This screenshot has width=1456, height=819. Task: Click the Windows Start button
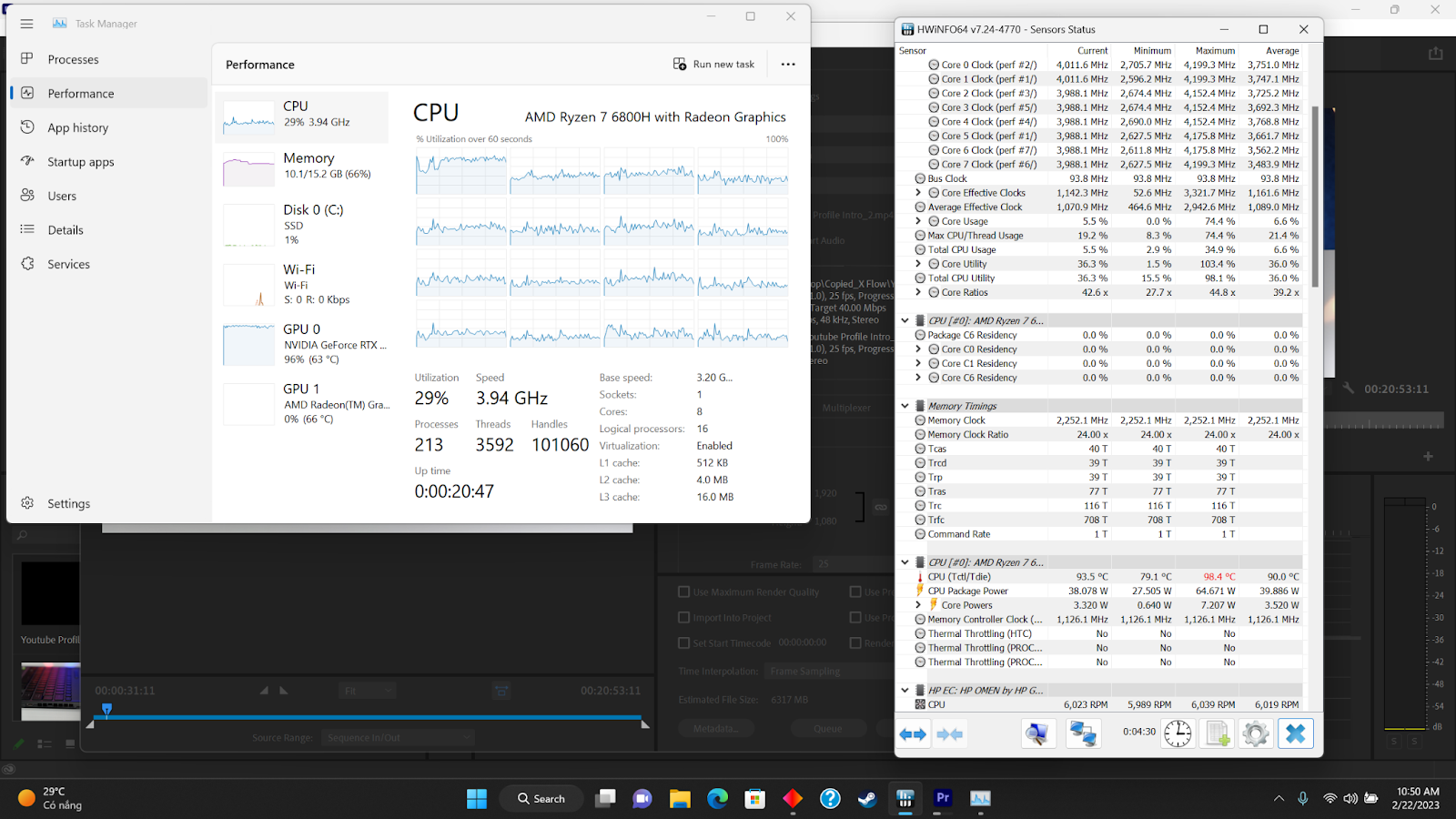pos(477,799)
